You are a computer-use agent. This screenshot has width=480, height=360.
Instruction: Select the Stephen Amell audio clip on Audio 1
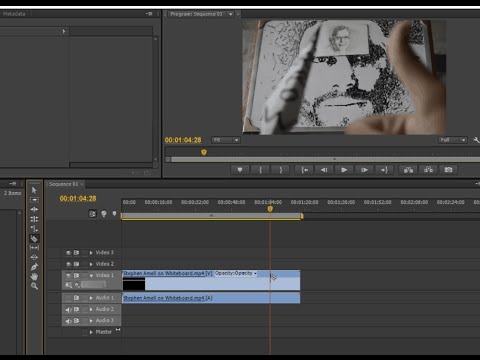click(x=211, y=298)
